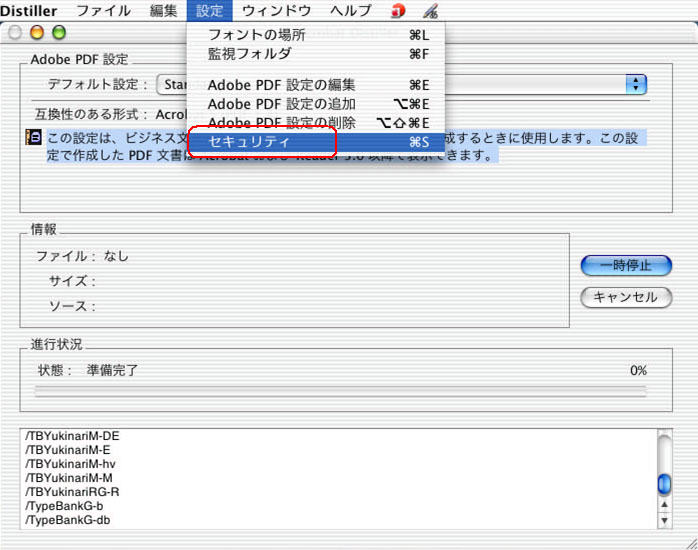Click the yellow minimize window button
The height and width of the screenshot is (550, 698).
coord(37,32)
